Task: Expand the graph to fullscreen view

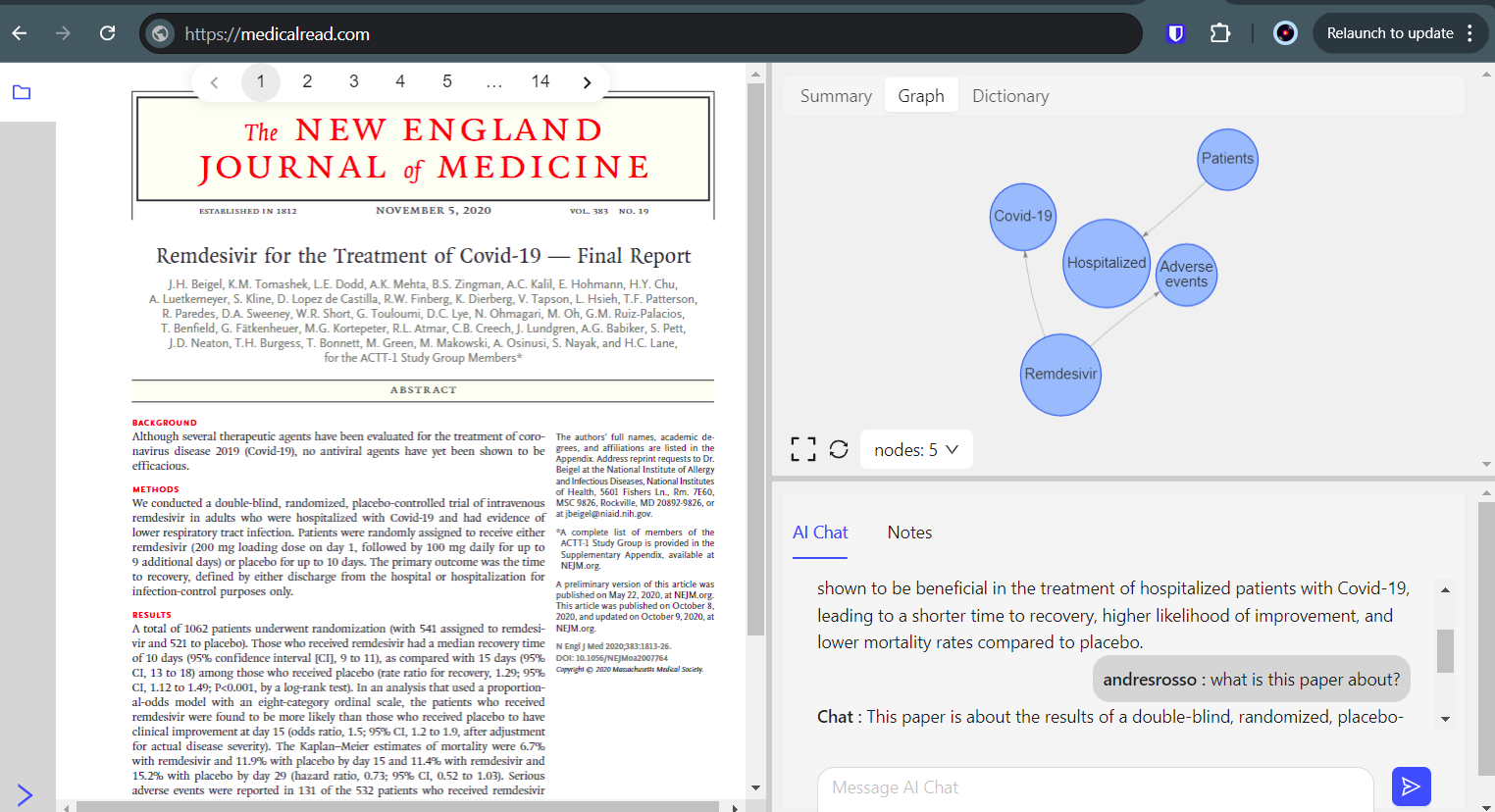Action: click(802, 448)
